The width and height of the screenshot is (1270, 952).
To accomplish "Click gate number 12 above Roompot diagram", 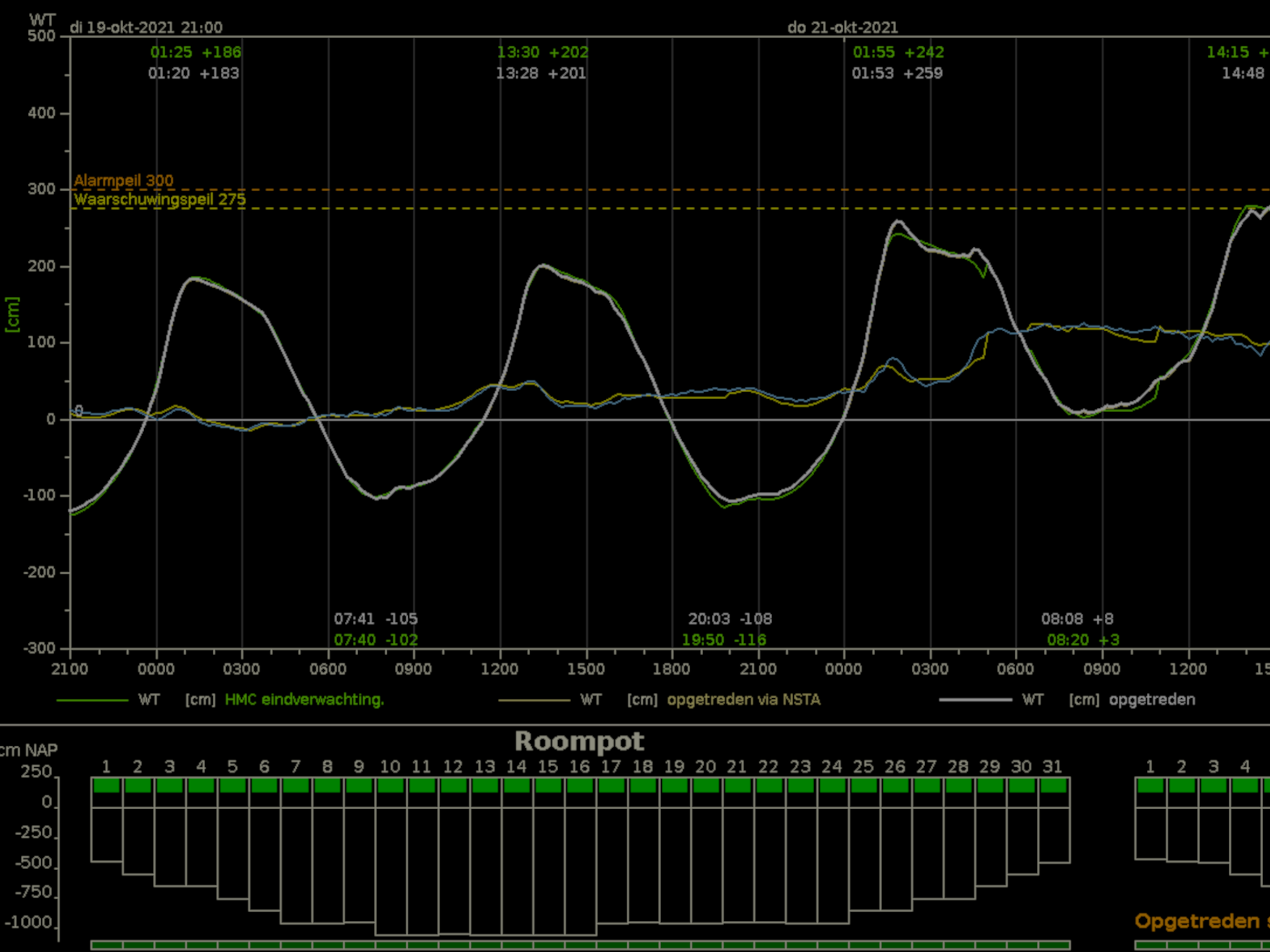I will pyautogui.click(x=453, y=767).
